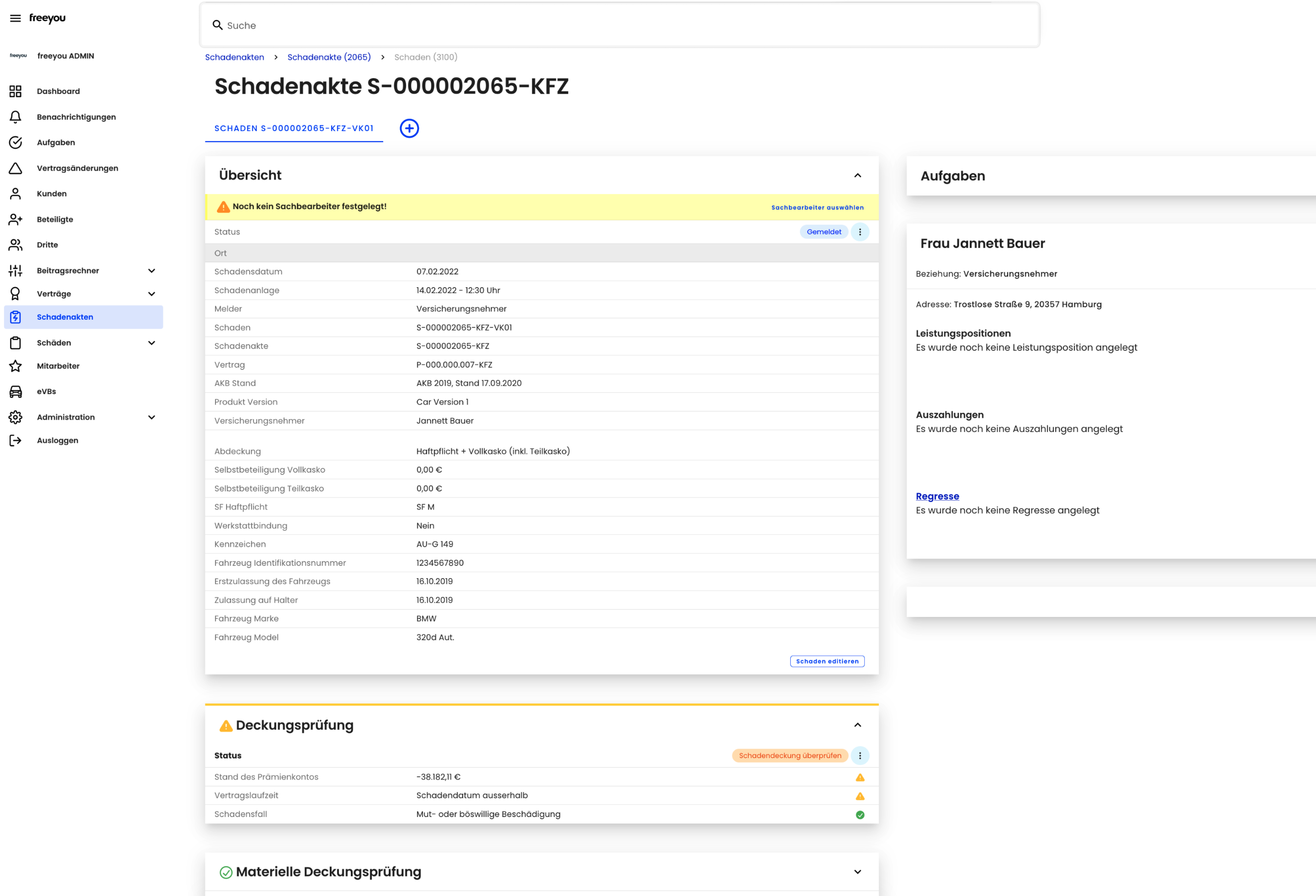Screen dimensions: 1316x896
Task: Open the Status kebab menu in Übersicht
Action: tap(860, 232)
